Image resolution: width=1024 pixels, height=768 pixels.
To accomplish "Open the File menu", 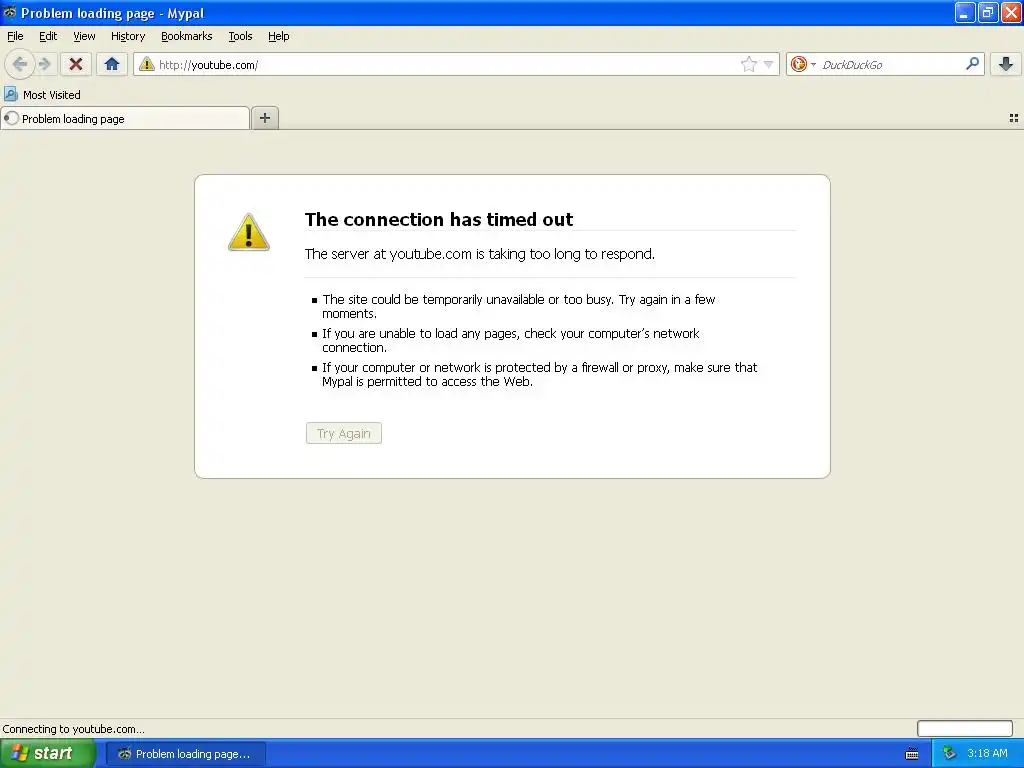I will point(15,36).
